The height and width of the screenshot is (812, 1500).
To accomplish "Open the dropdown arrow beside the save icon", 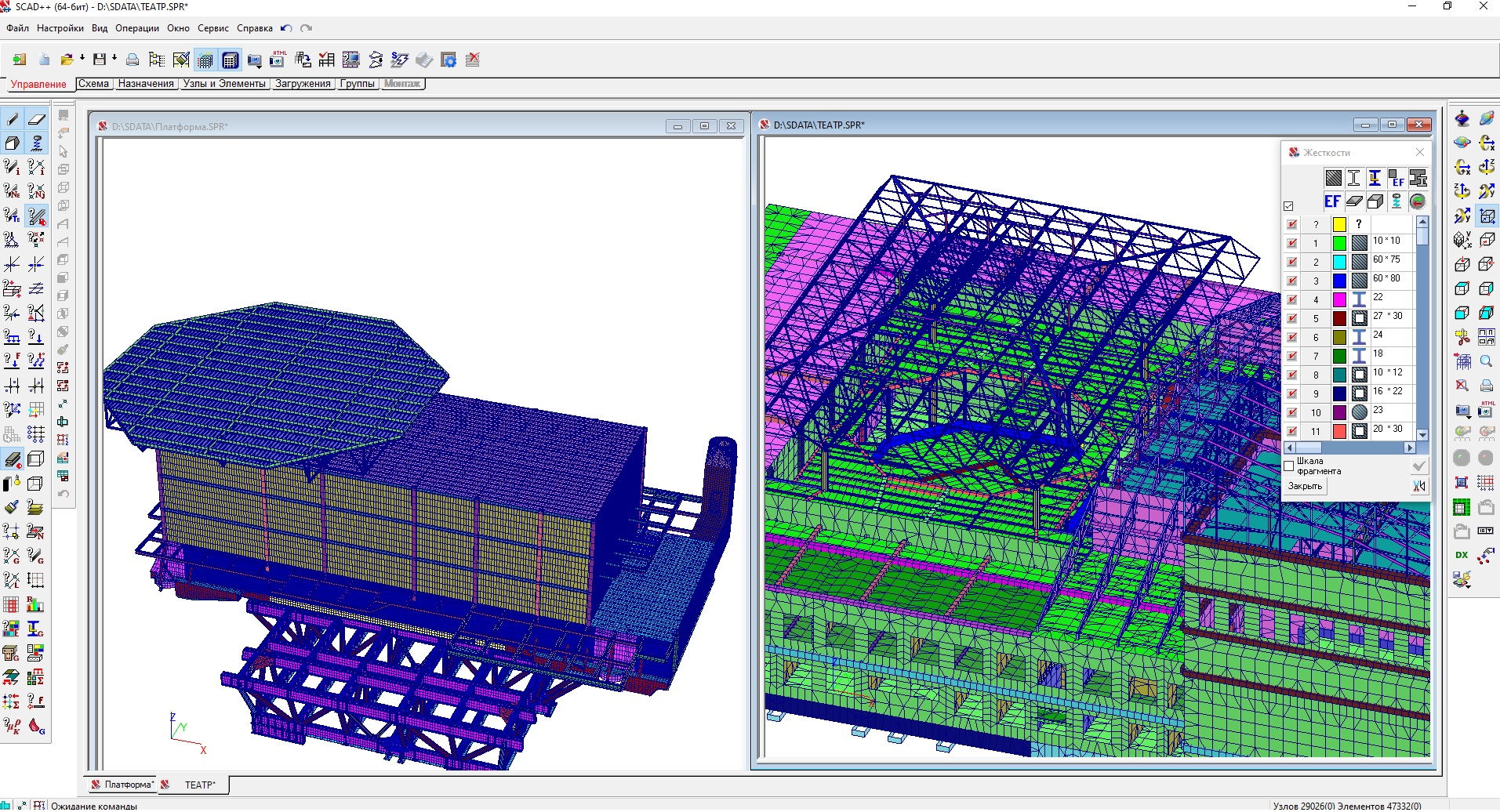I will click(x=114, y=59).
